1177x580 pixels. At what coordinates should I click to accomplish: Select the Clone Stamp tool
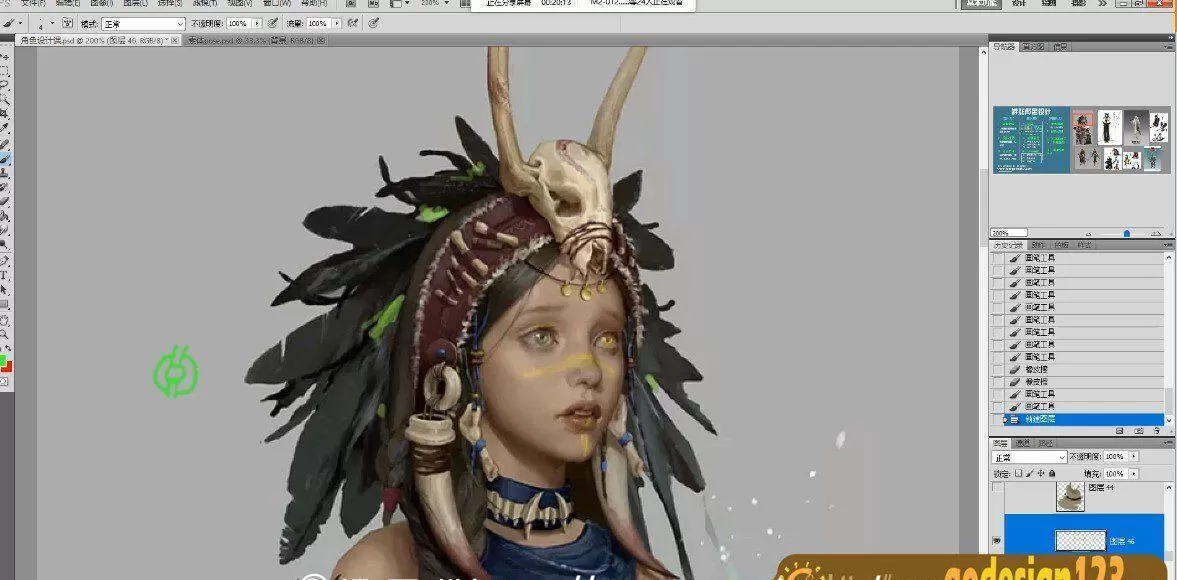tap(5, 172)
